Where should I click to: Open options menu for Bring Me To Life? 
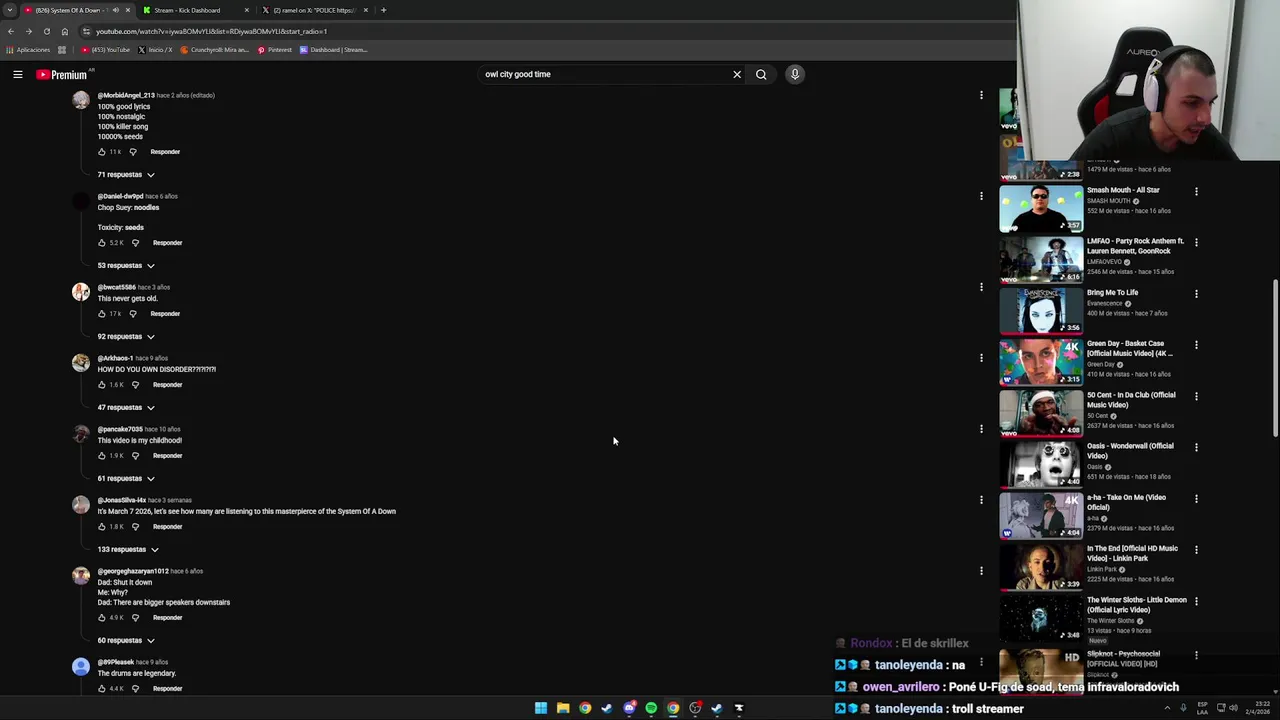pos(1196,294)
